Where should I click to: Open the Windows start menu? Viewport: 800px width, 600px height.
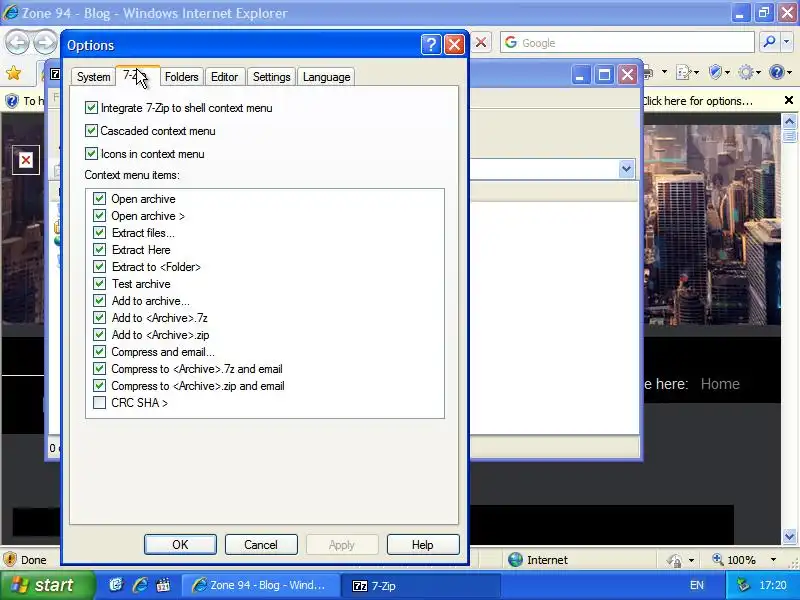point(47,585)
